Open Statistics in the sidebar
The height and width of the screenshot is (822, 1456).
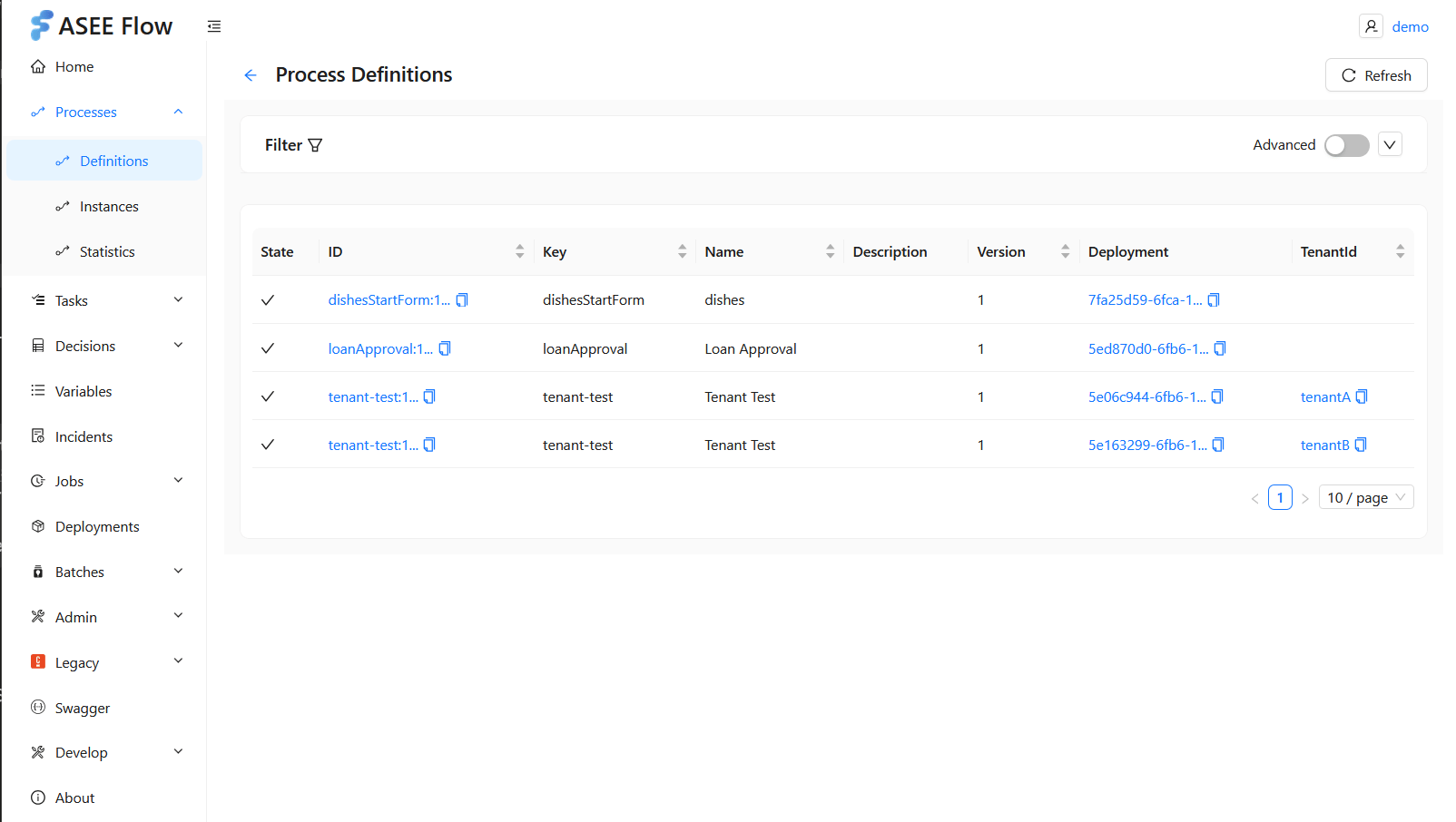pyautogui.click(x=105, y=251)
